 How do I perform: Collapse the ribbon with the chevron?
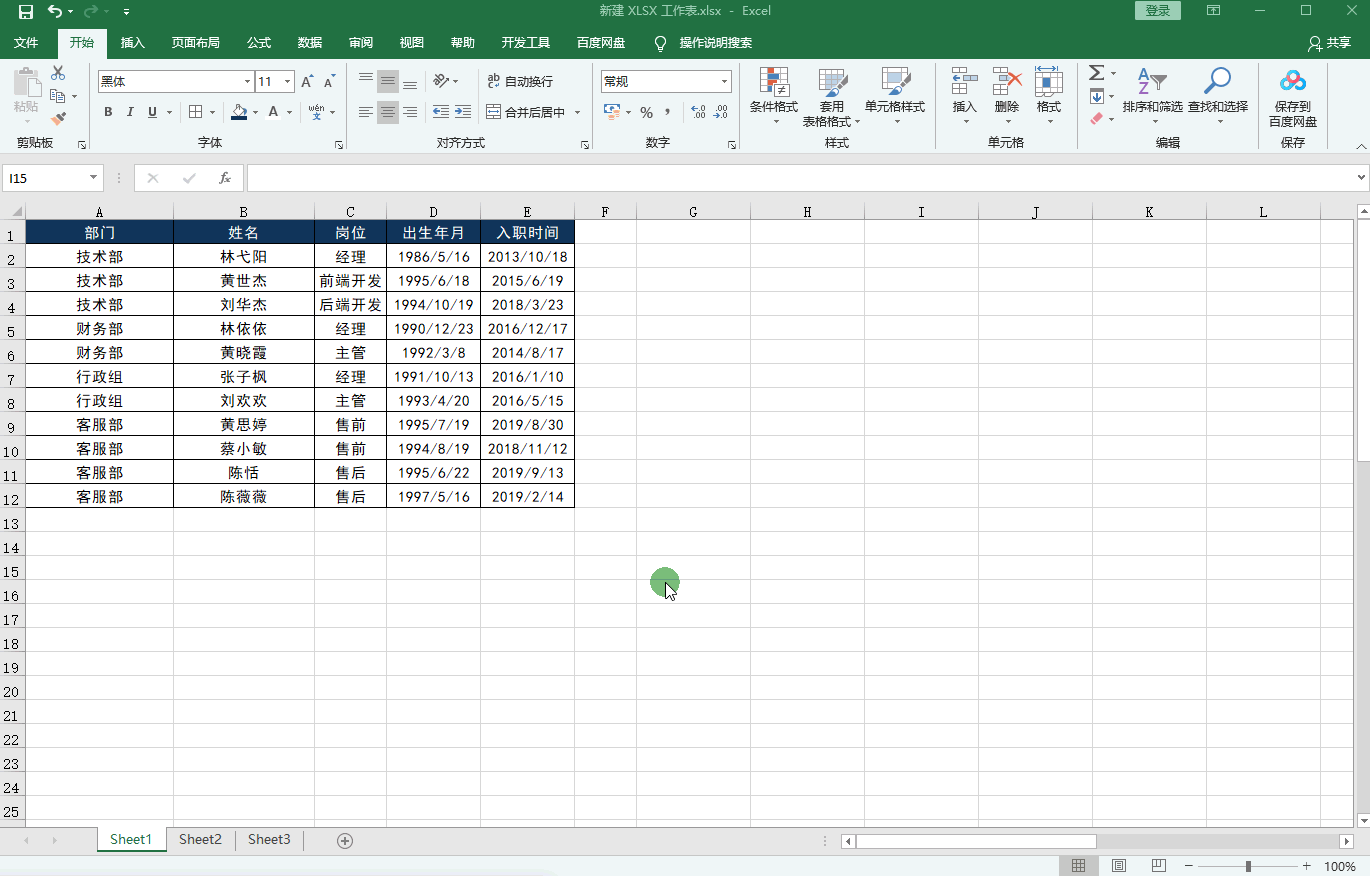[1360, 146]
